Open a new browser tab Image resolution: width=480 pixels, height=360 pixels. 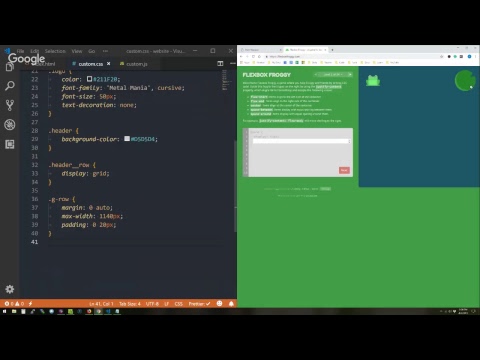332,50
